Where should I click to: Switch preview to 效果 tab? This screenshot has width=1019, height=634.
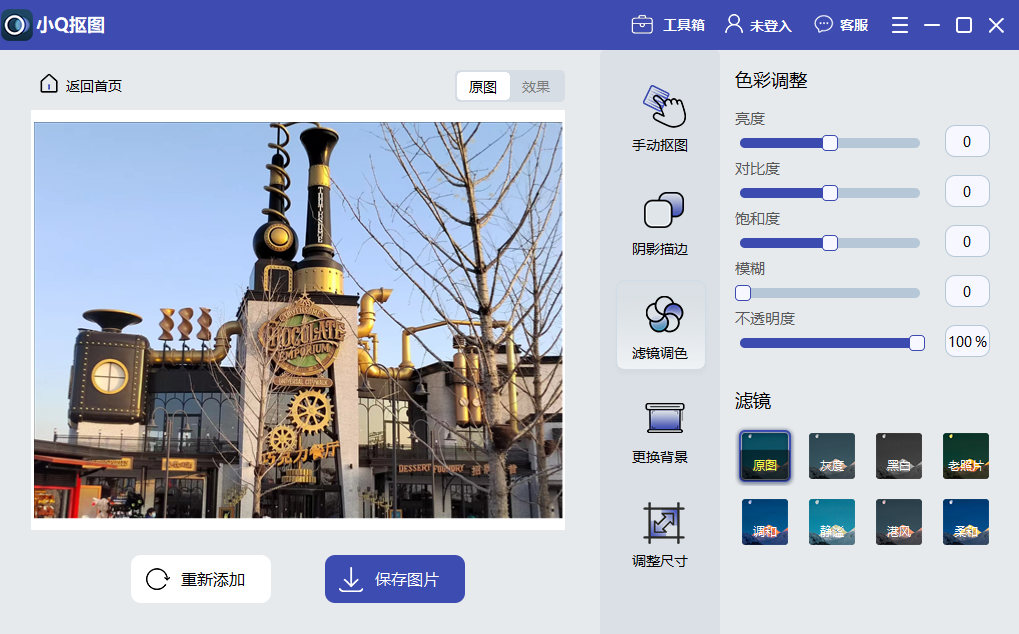coord(536,87)
